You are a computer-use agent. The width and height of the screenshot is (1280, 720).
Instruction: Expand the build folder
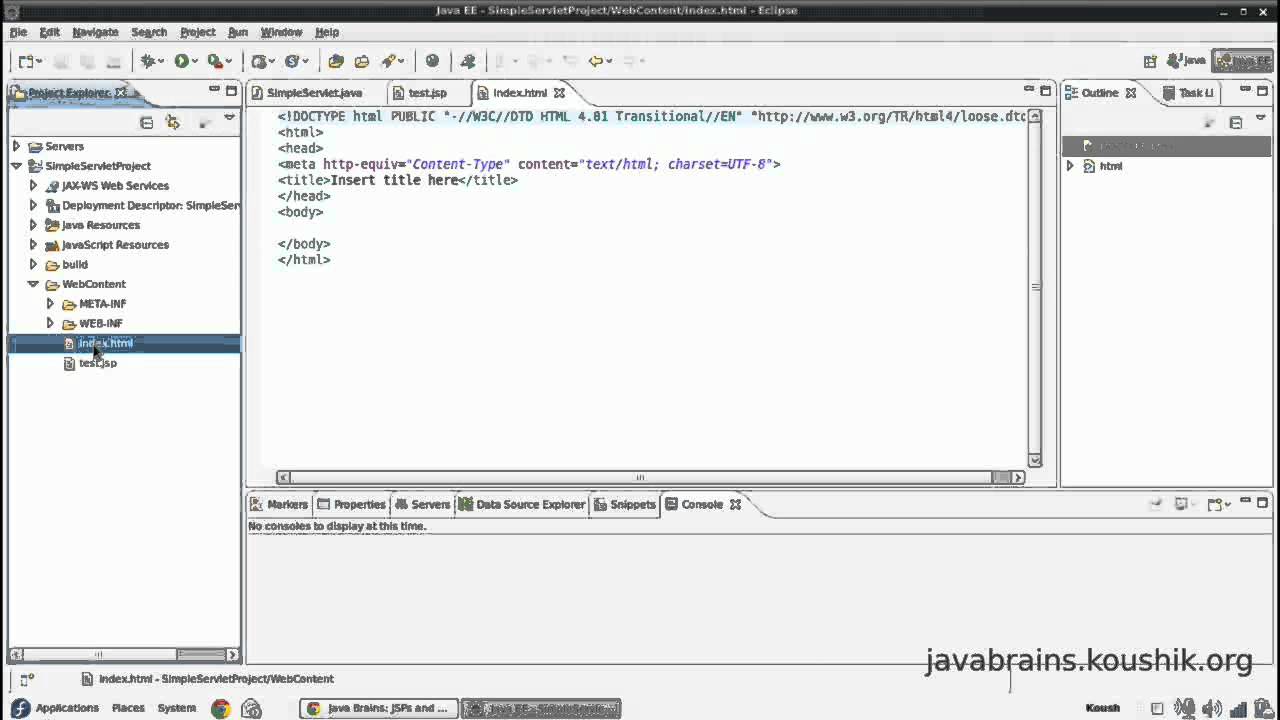point(33,265)
